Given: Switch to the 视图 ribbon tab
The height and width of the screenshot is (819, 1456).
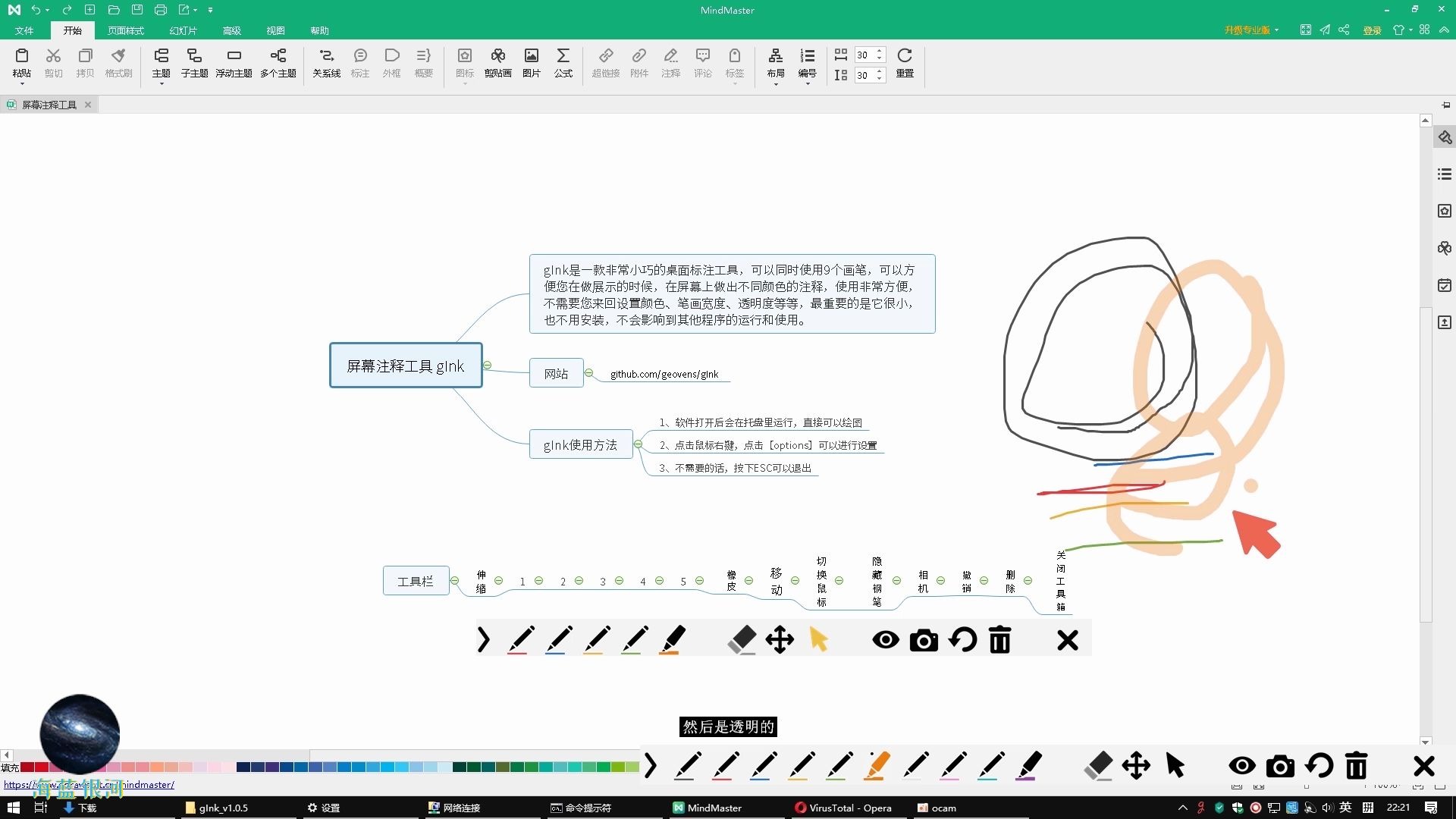Looking at the screenshot, I should (x=275, y=30).
